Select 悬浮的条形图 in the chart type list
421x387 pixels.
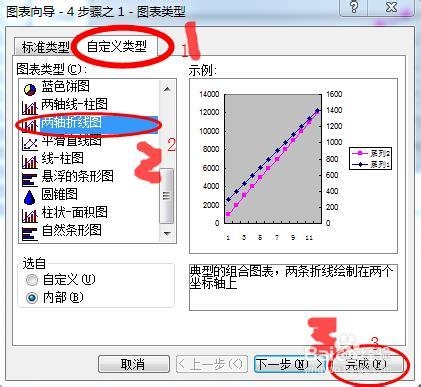pyautogui.click(x=77, y=176)
